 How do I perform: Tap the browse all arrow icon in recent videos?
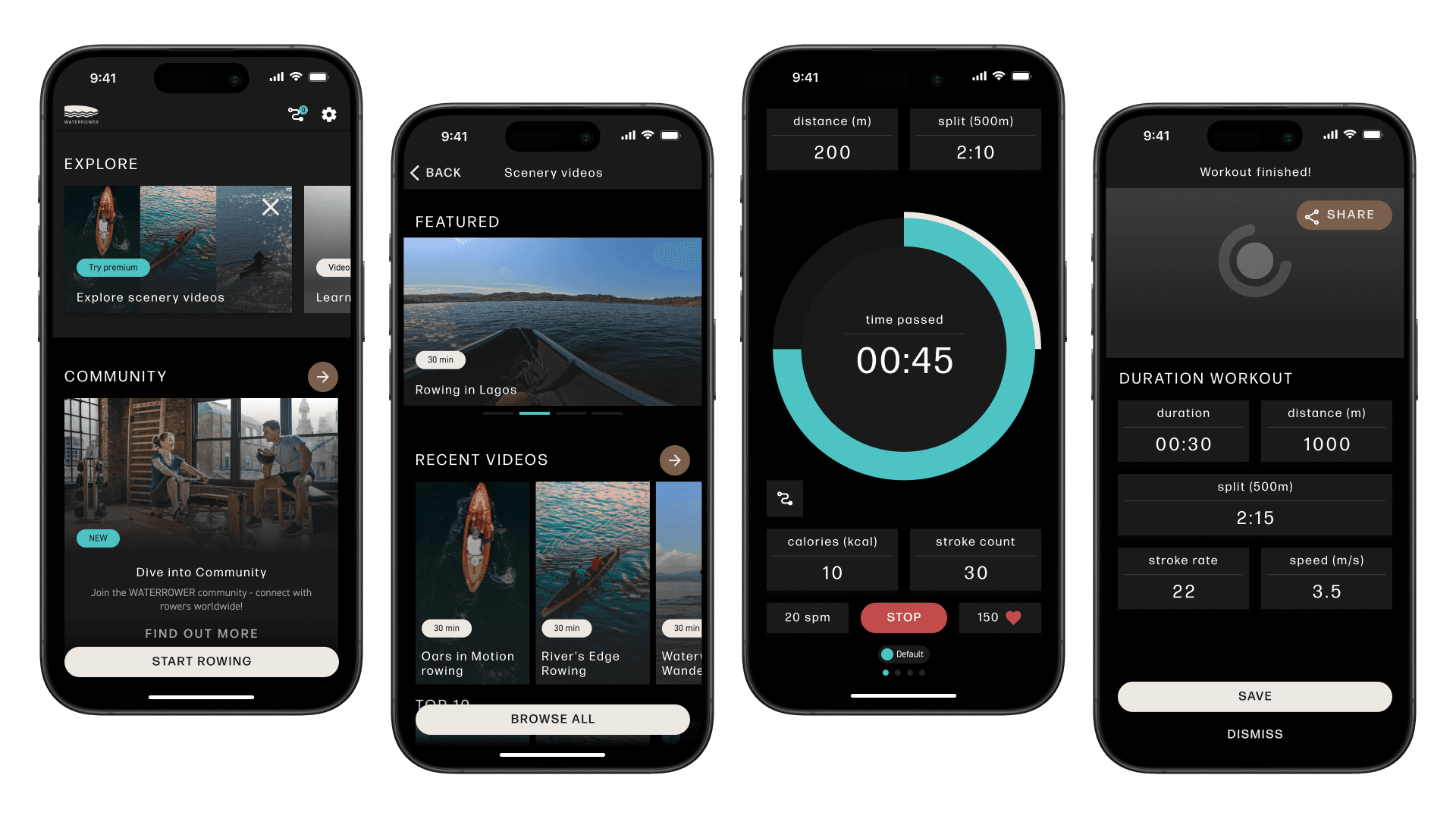tap(674, 460)
